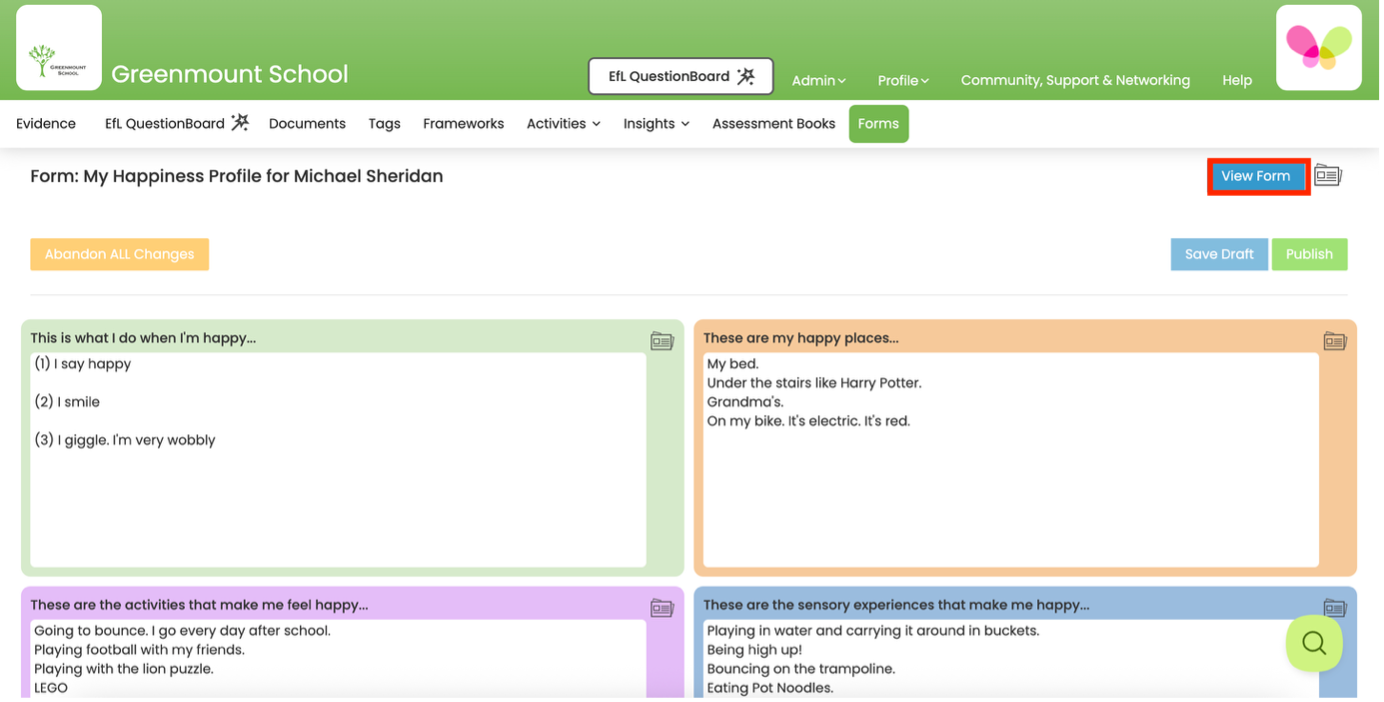Open the Assessment Books tab

coord(773,123)
